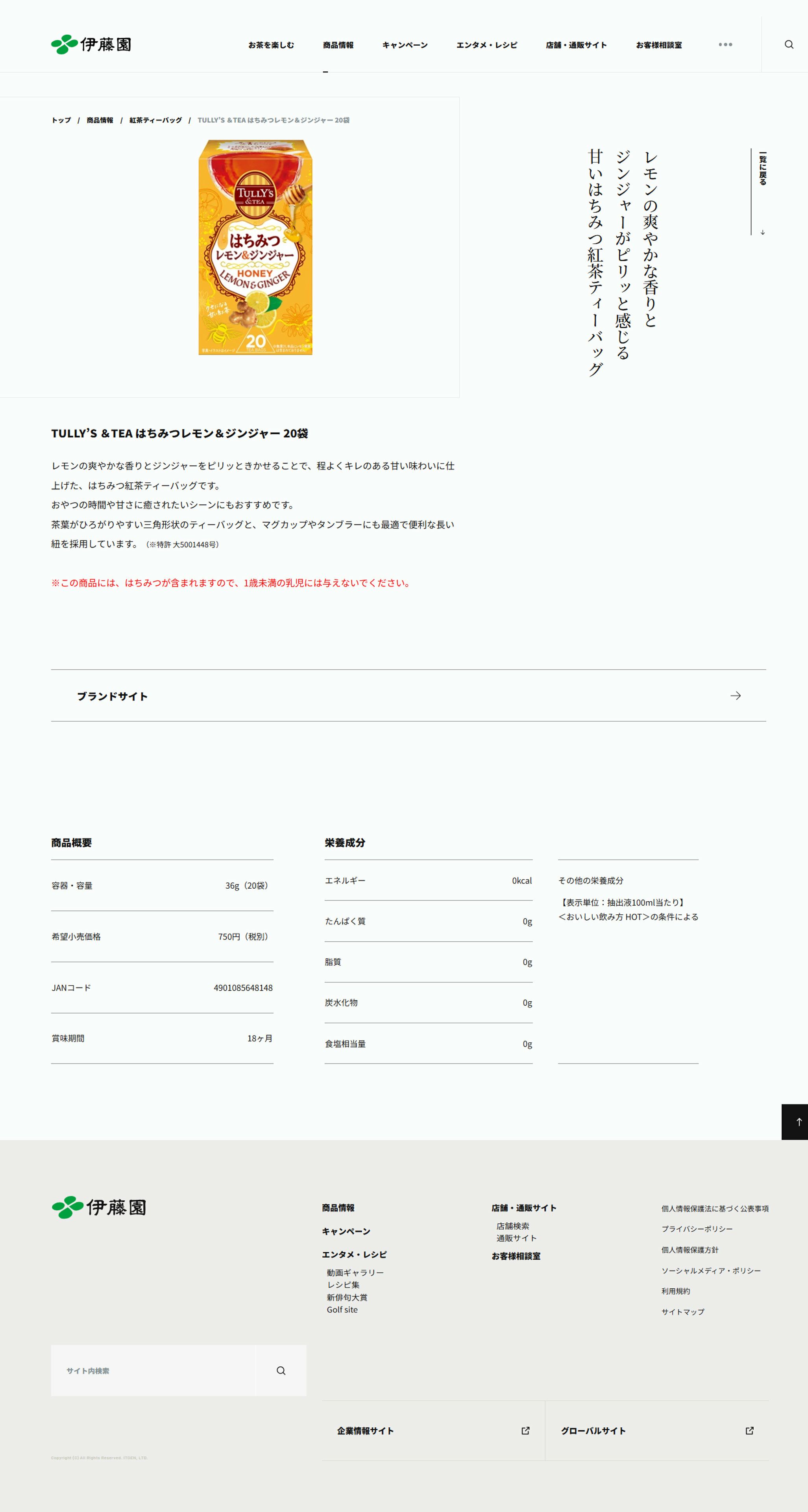The image size is (808, 1512).
Task: Click the 紅茶ティーバッグ breadcrumb link
Action: tap(155, 120)
